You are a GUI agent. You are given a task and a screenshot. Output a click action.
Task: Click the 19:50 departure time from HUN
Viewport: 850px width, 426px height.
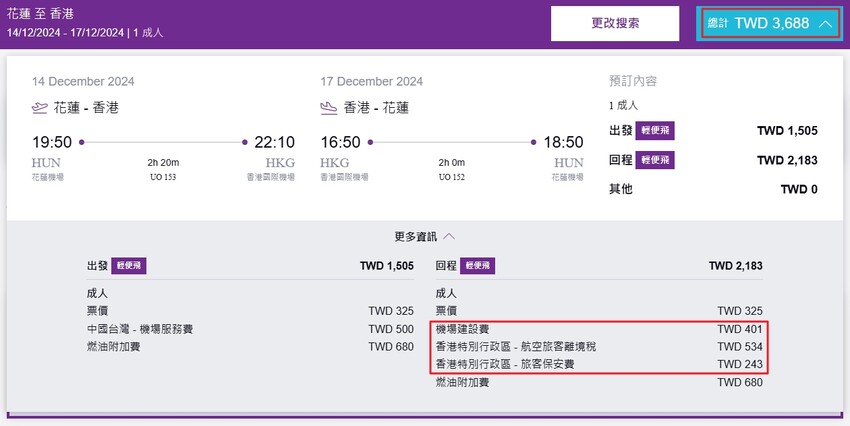pyautogui.click(x=53, y=142)
